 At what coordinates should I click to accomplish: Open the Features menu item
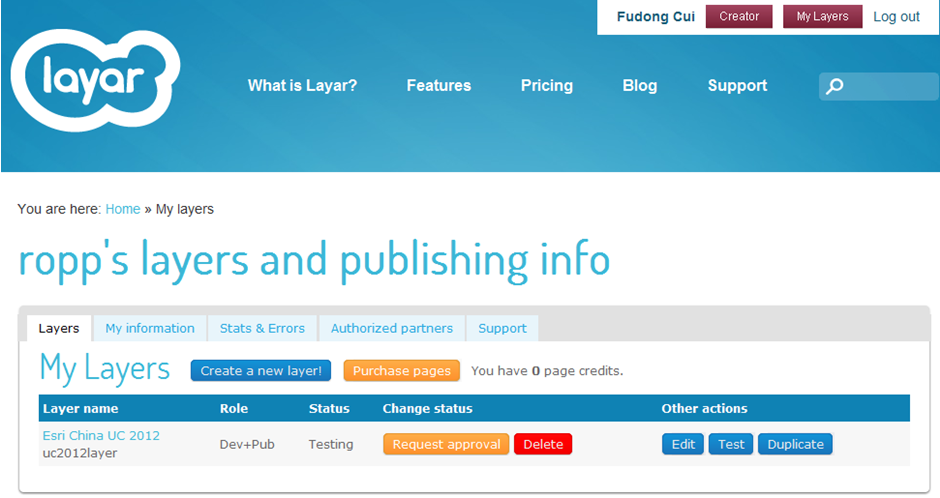tap(439, 86)
